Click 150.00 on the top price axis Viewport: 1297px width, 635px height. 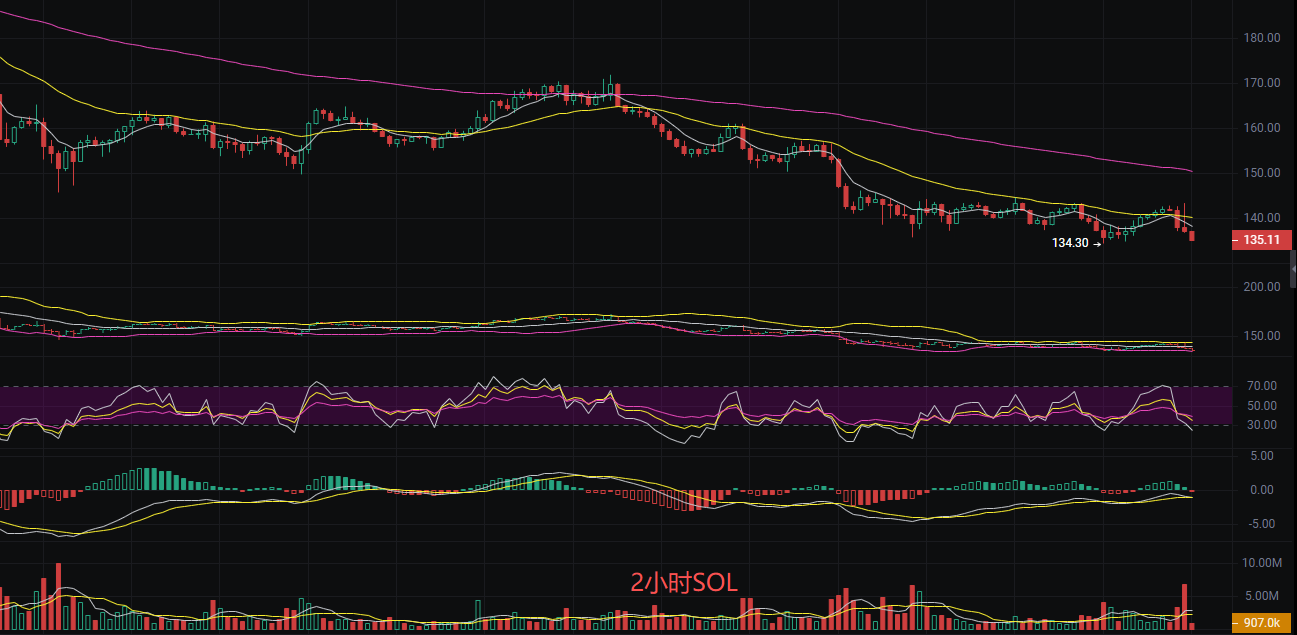[1264, 173]
